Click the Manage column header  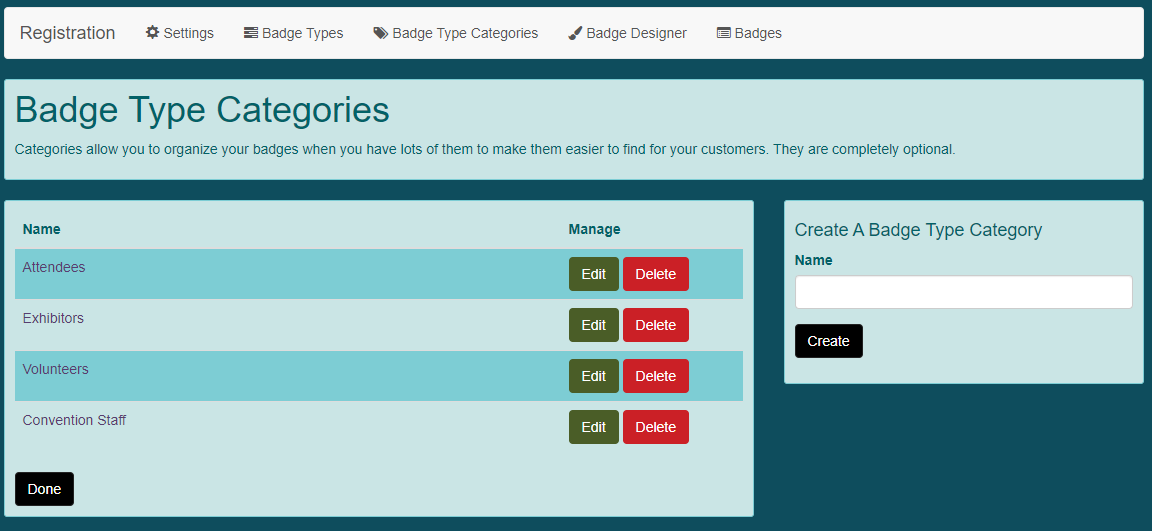pyautogui.click(x=594, y=229)
